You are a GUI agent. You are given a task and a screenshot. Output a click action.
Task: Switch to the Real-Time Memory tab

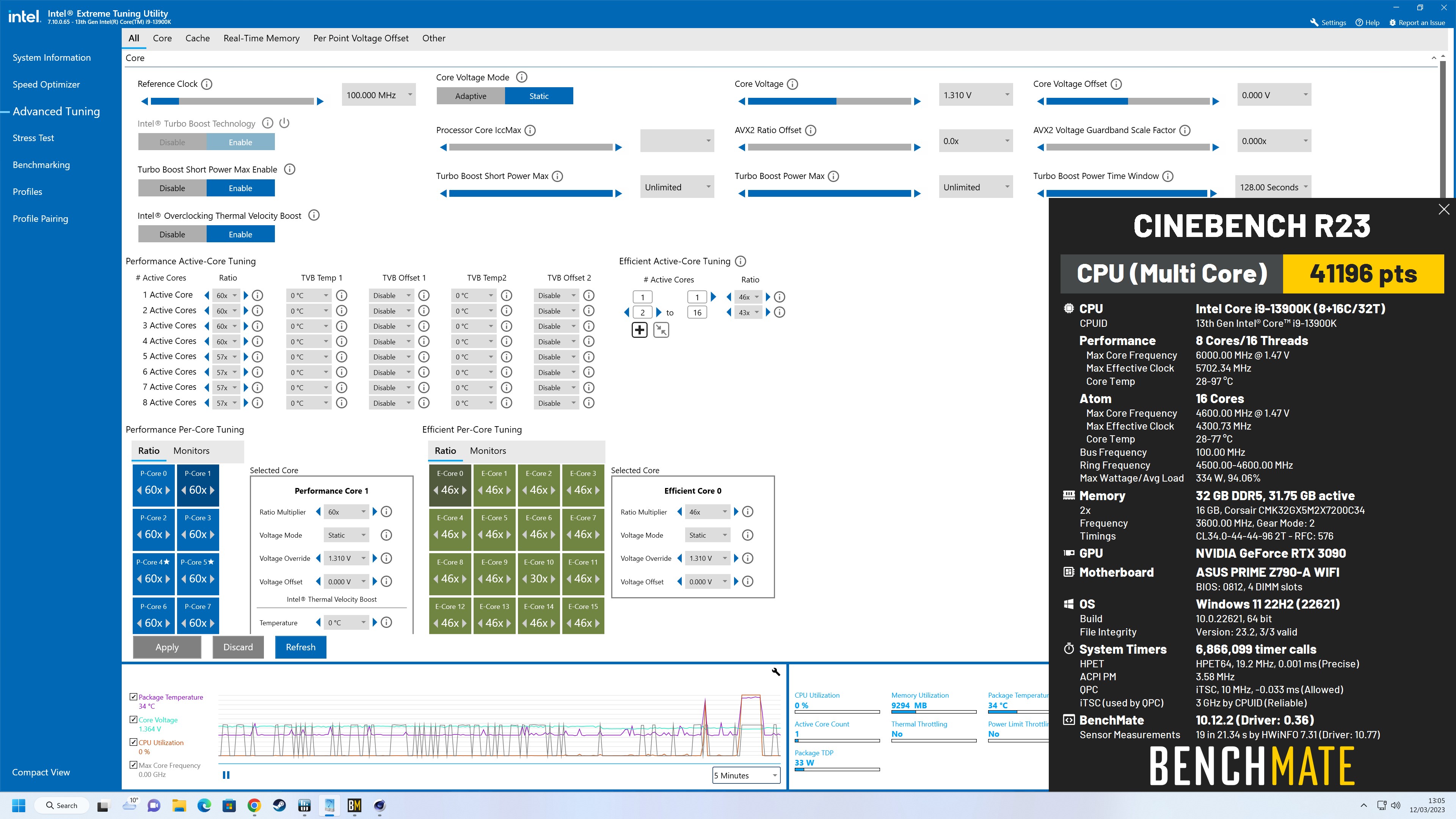click(x=261, y=38)
